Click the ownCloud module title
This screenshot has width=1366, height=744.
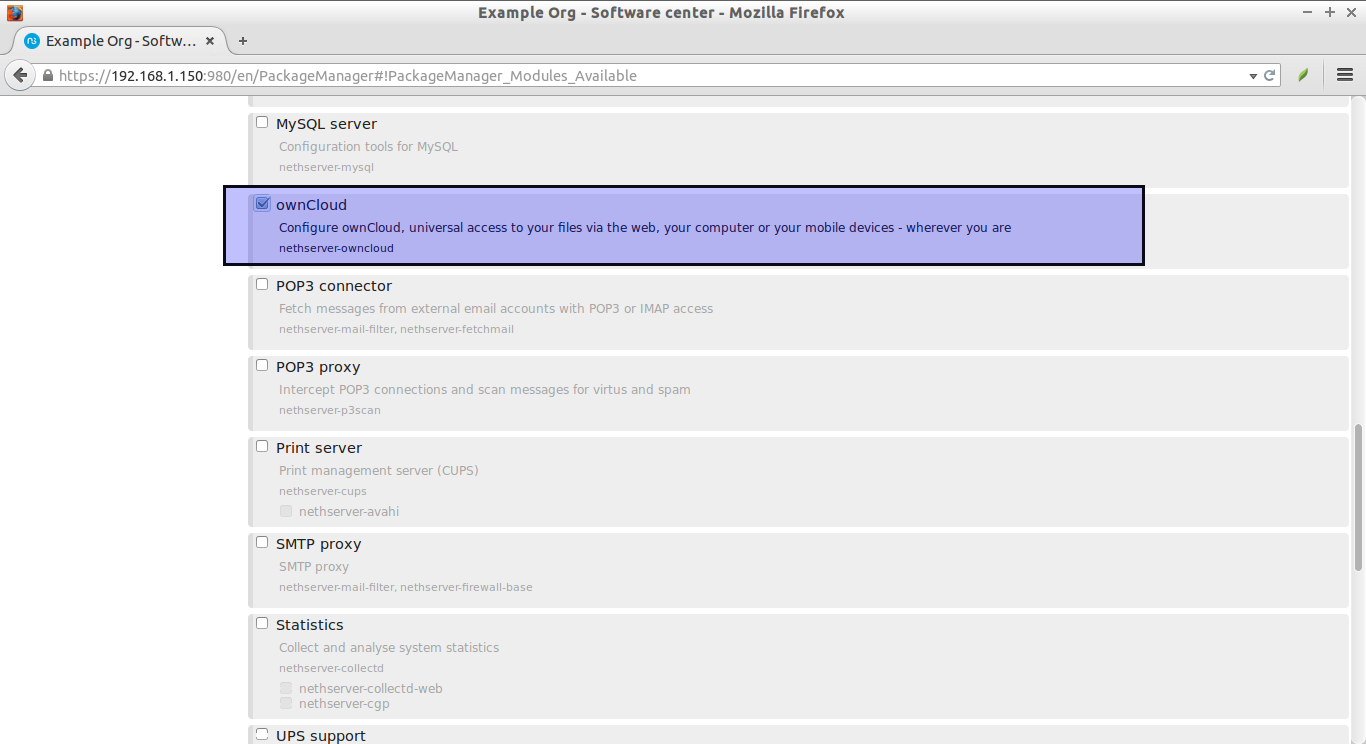tap(311, 205)
